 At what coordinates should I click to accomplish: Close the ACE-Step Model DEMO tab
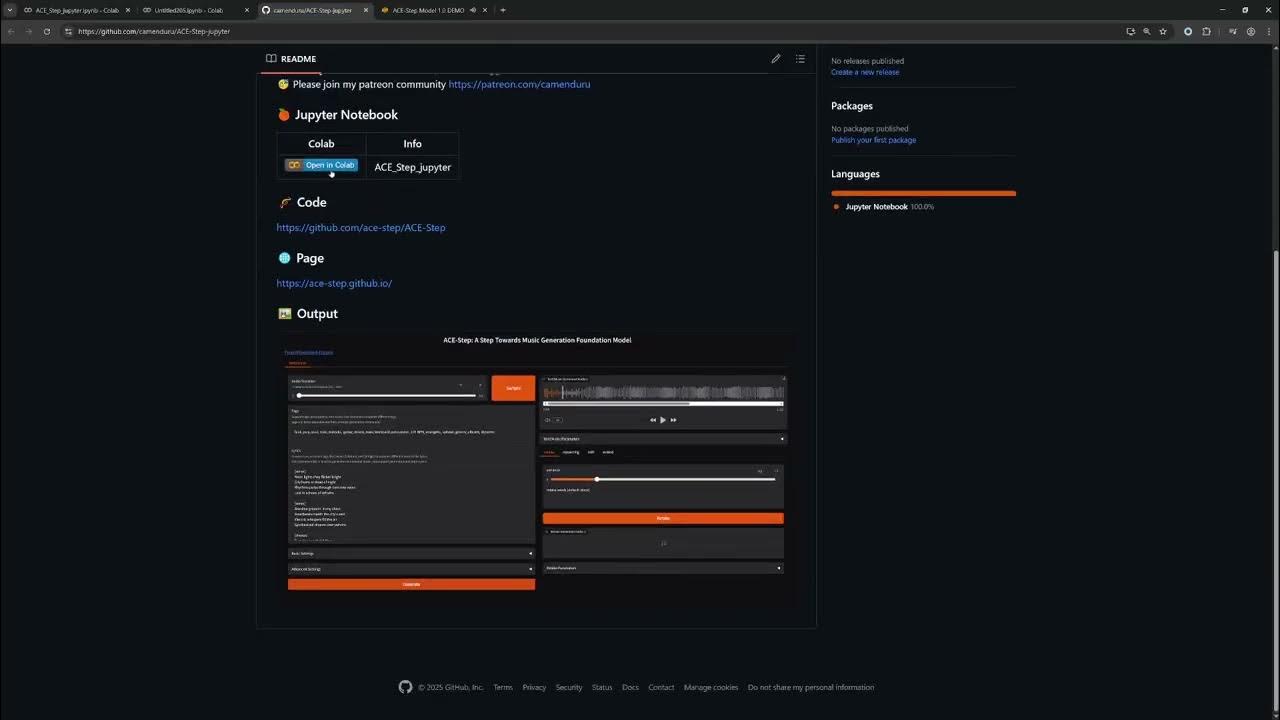[485, 10]
